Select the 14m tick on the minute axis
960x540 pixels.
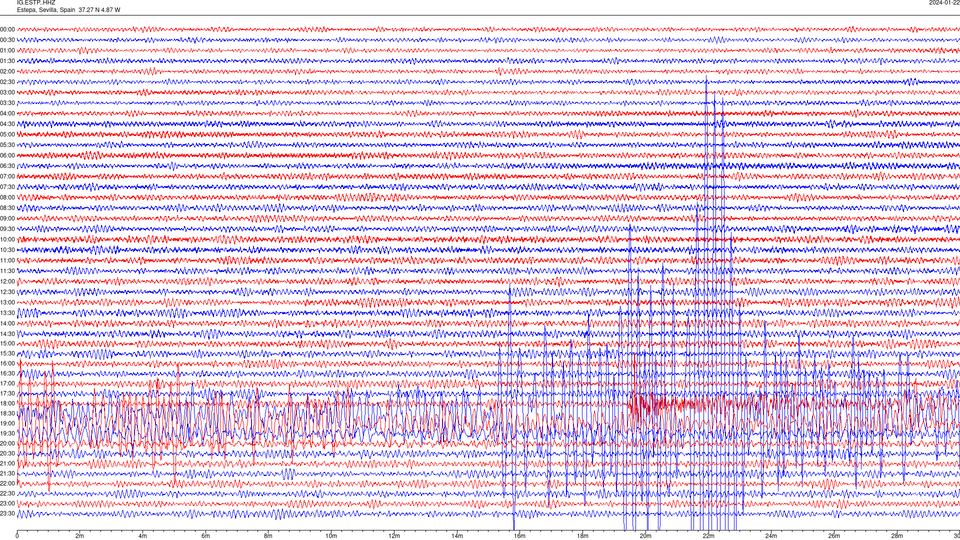pos(457,536)
